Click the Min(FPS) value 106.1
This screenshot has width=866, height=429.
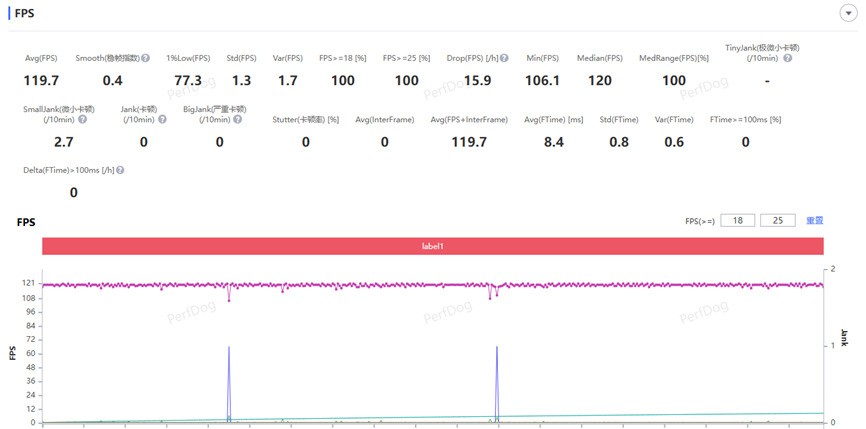(542, 81)
